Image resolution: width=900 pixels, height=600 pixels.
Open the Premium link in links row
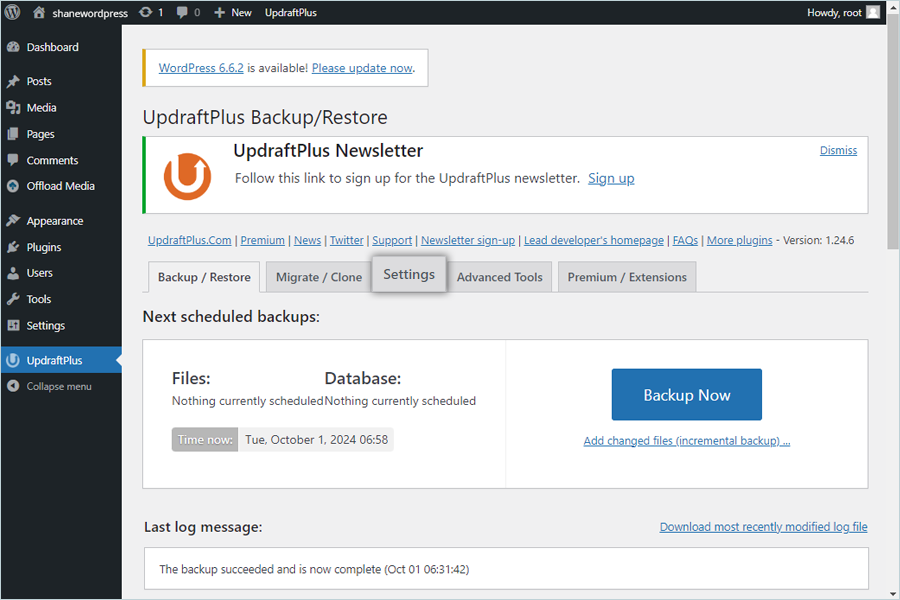(x=262, y=241)
